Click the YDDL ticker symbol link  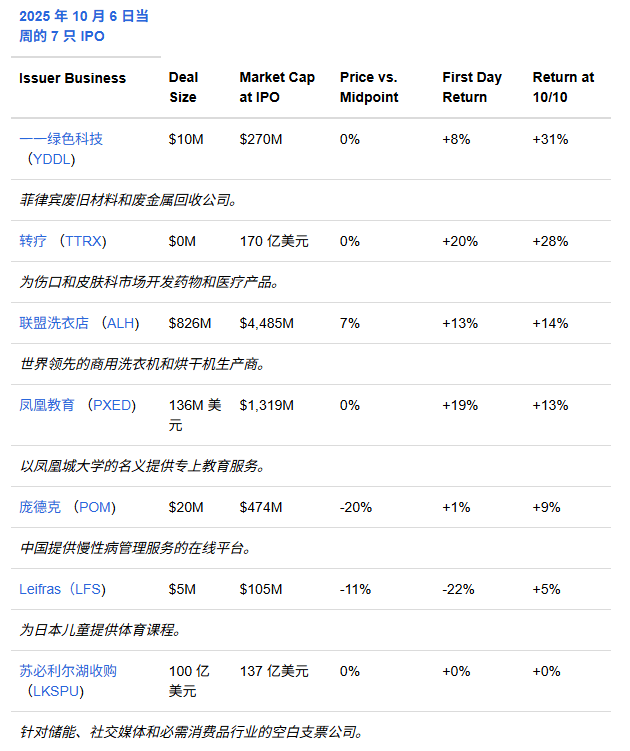[54, 159]
